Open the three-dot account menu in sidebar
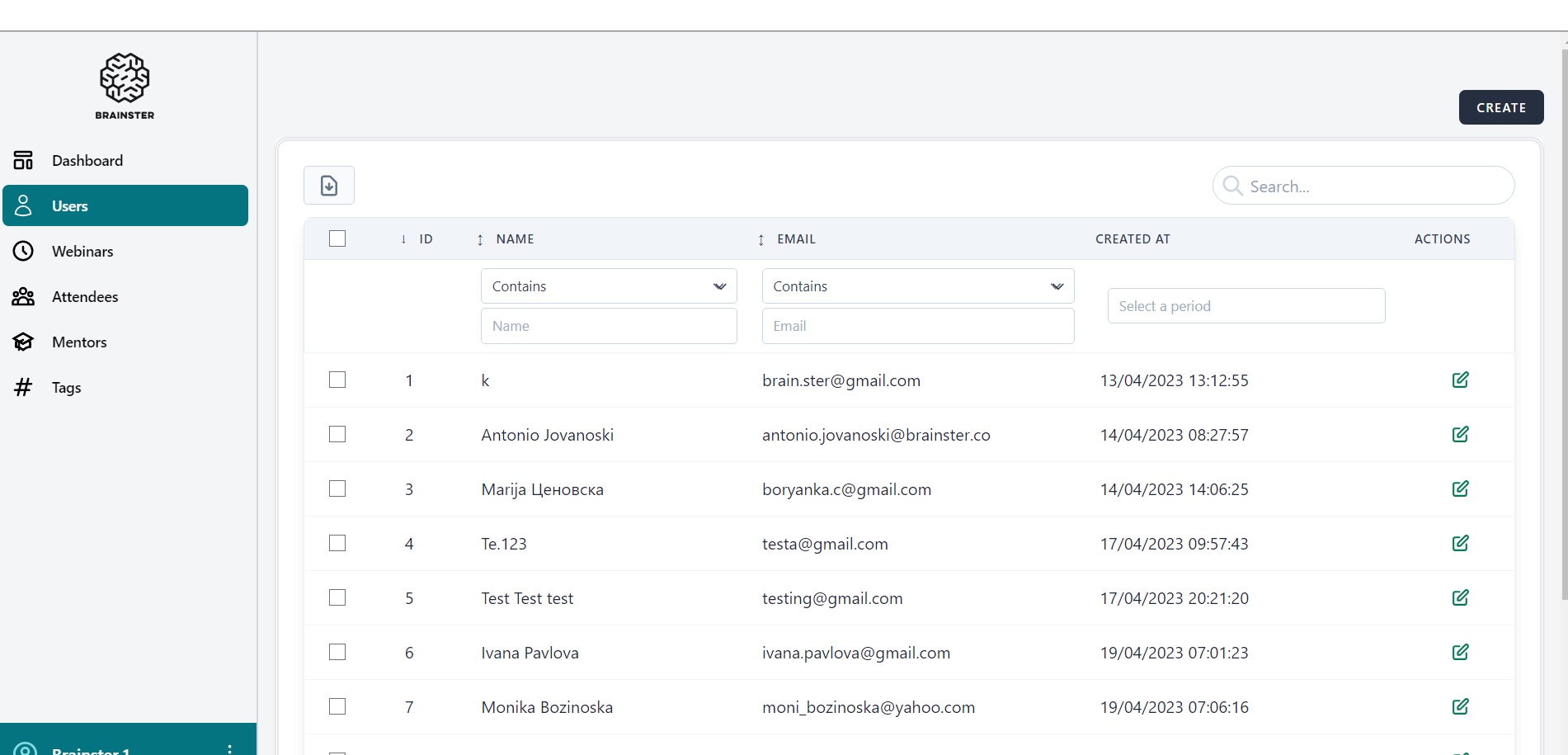1568x755 pixels. click(229, 748)
